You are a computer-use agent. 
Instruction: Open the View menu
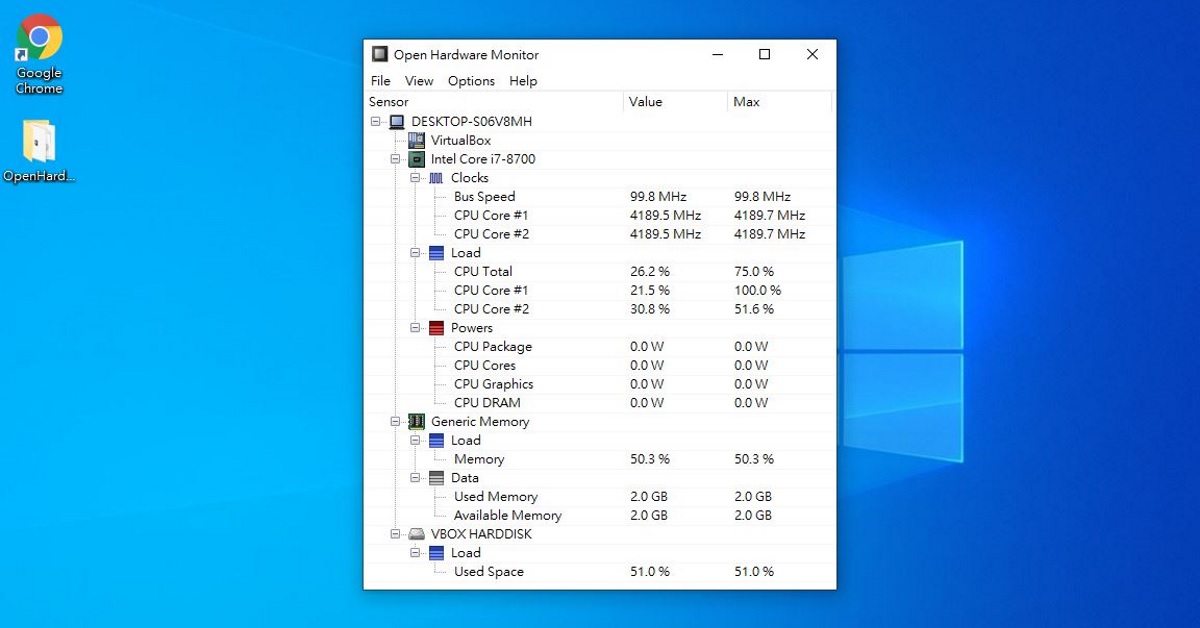[x=419, y=81]
